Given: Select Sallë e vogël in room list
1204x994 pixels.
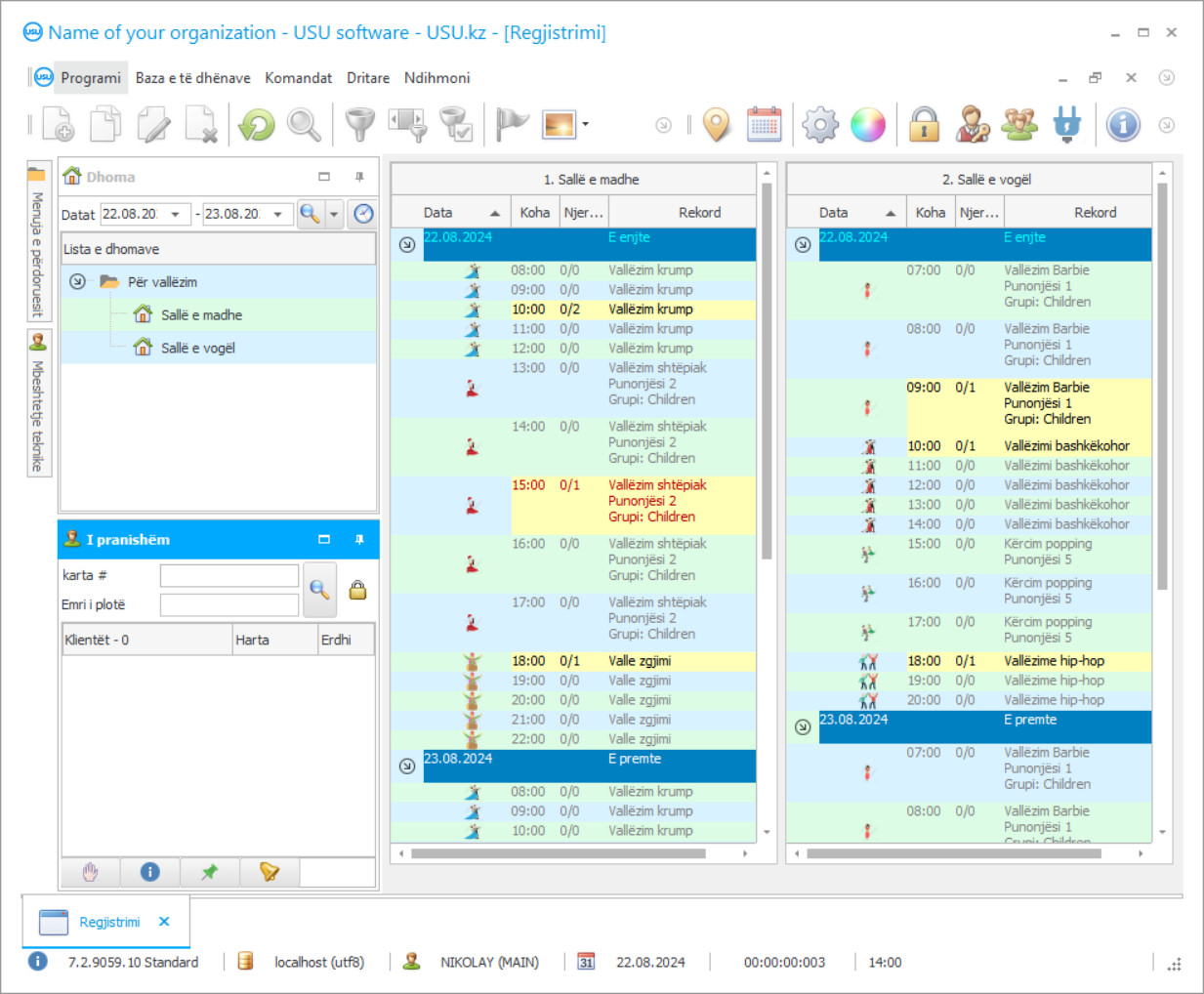Looking at the screenshot, I should [198, 349].
